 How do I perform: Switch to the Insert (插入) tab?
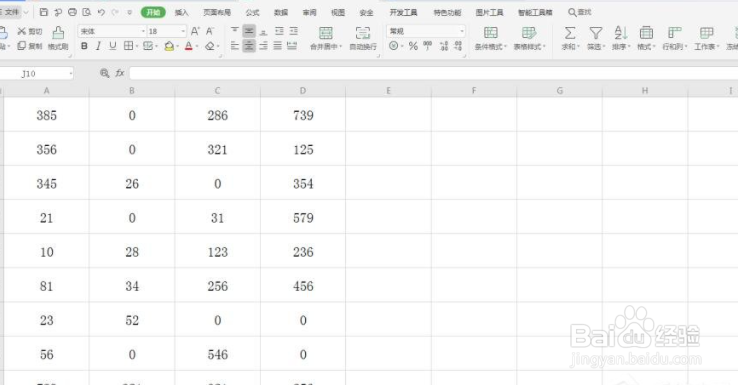(181, 13)
